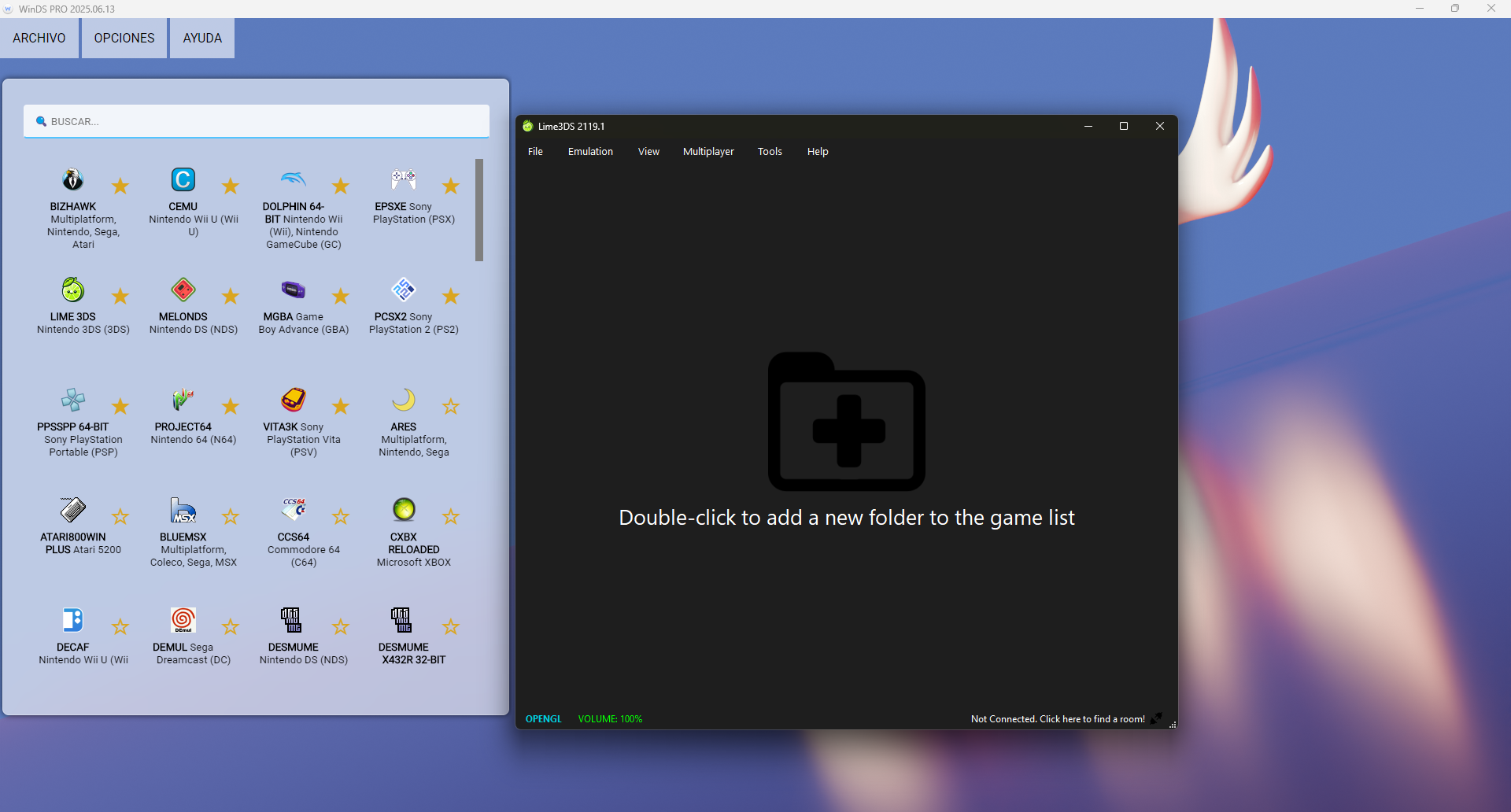Viewport: 1511px width, 812px height.
Task: Launch the Lime 3DS emulator icon
Action: pyautogui.click(x=73, y=290)
